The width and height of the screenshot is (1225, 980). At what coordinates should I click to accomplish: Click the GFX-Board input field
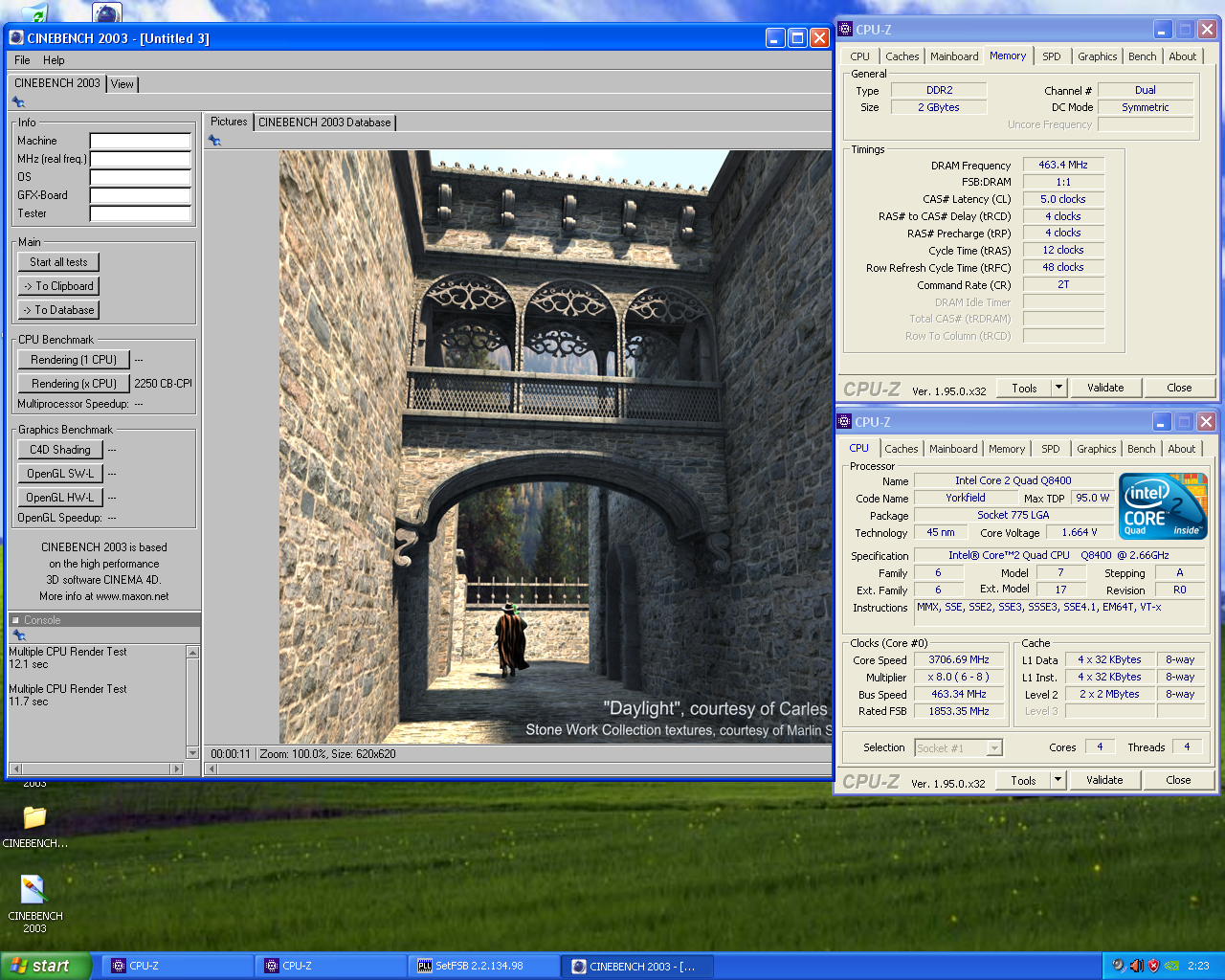[x=141, y=195]
